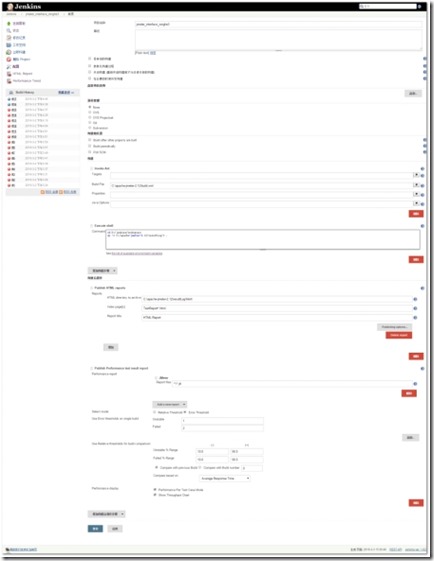
Task: Select the None source control radio
Action: [90, 107]
